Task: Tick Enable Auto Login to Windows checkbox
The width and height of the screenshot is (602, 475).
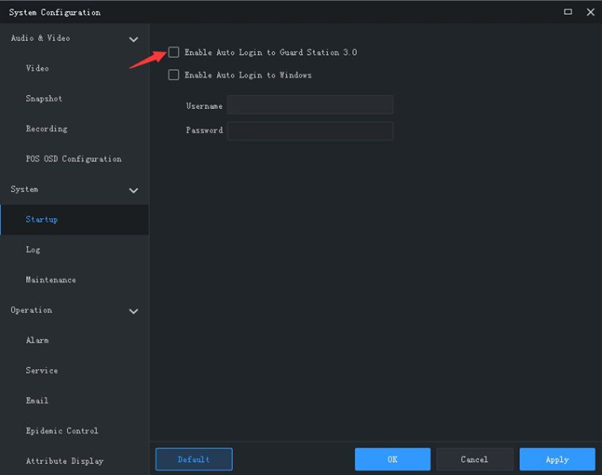Action: (174, 75)
